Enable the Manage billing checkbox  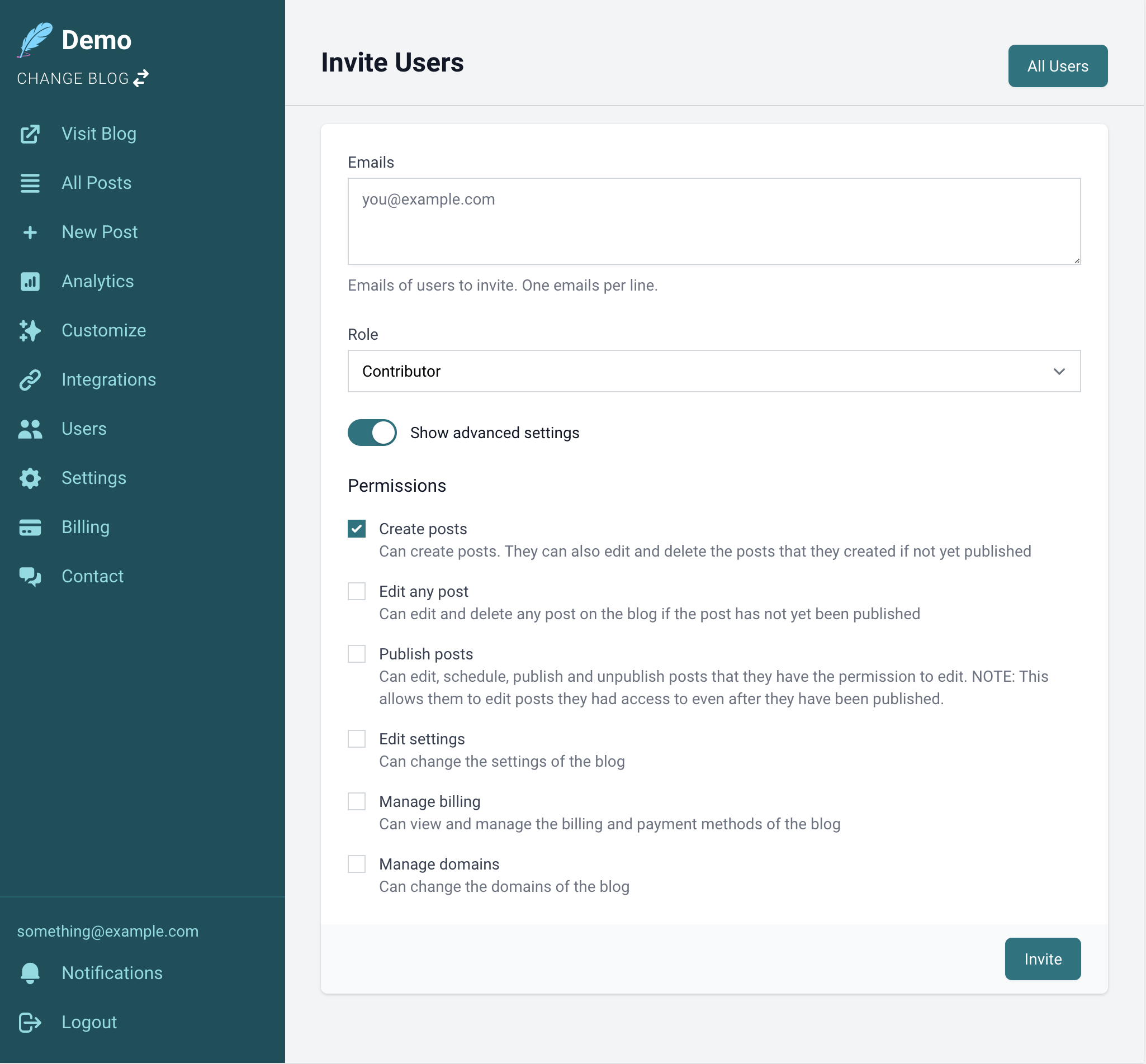tap(357, 801)
